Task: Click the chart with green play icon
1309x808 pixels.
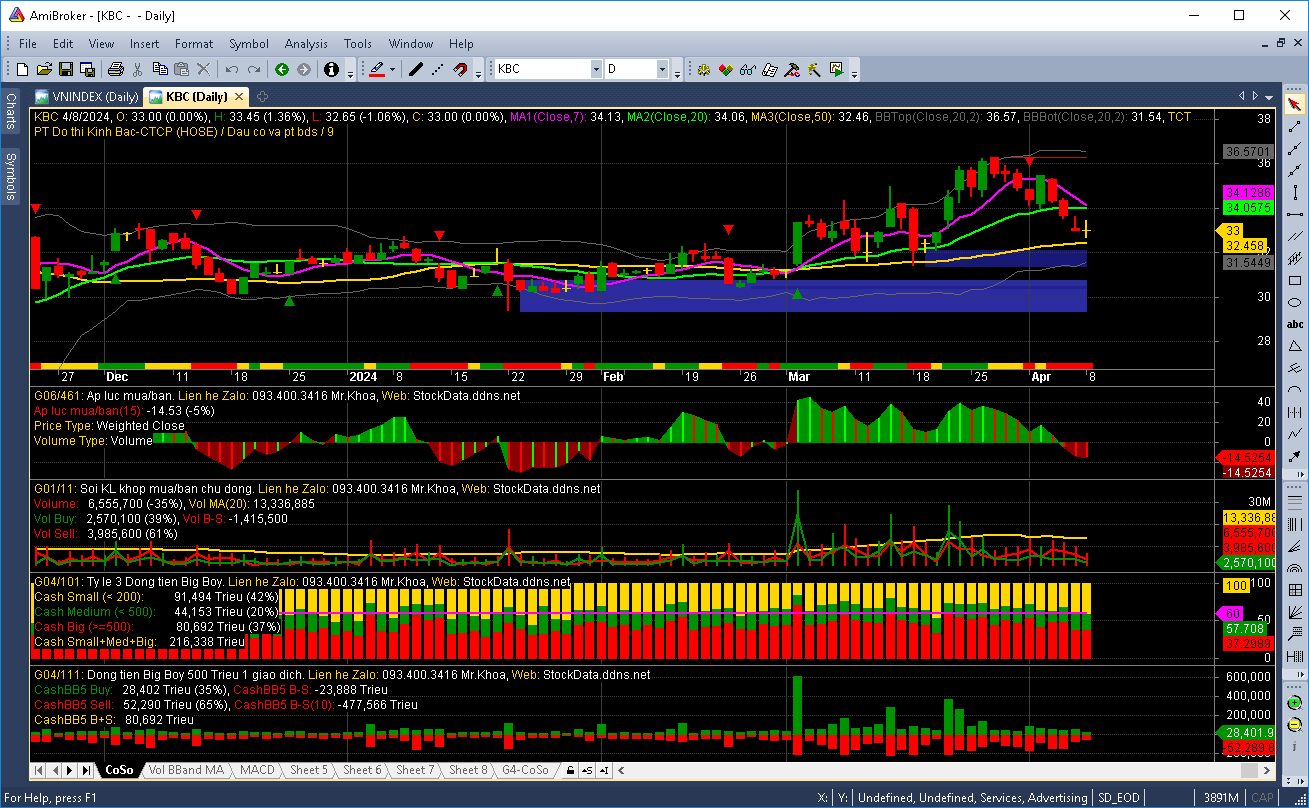Action: click(x=836, y=69)
